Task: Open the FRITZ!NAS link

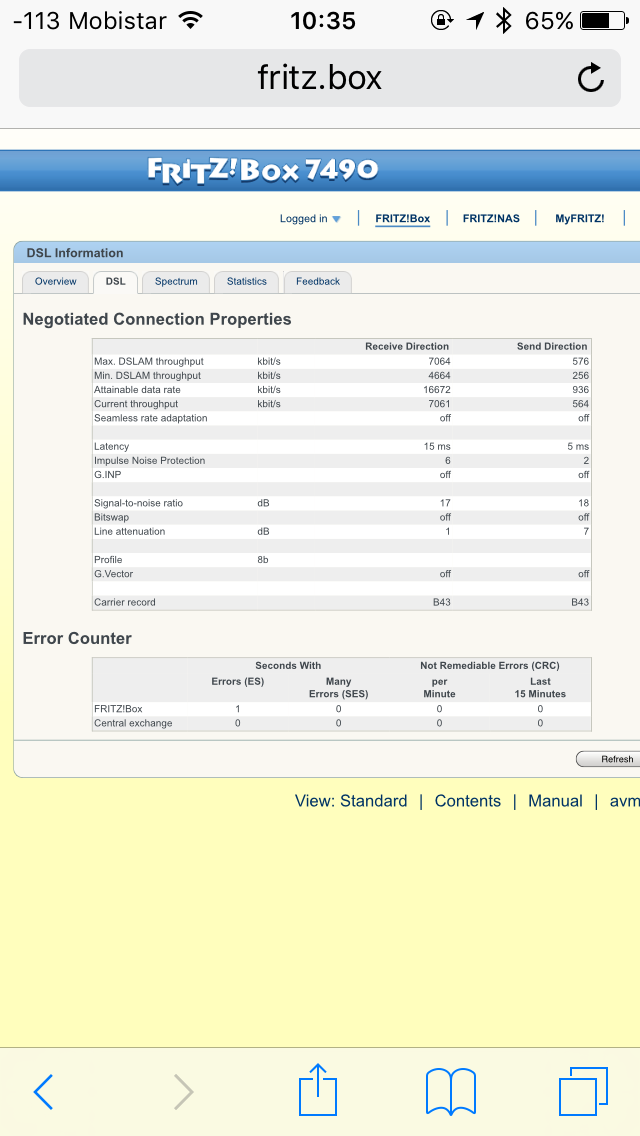Action: (491, 219)
